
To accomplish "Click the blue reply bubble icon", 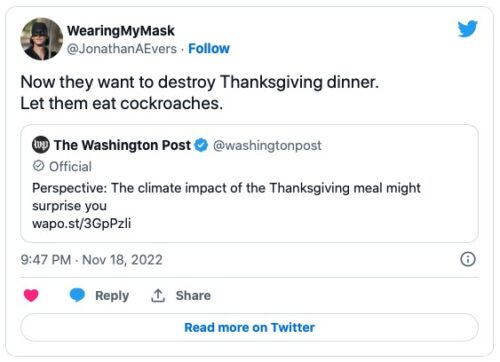I will click(x=77, y=295).
